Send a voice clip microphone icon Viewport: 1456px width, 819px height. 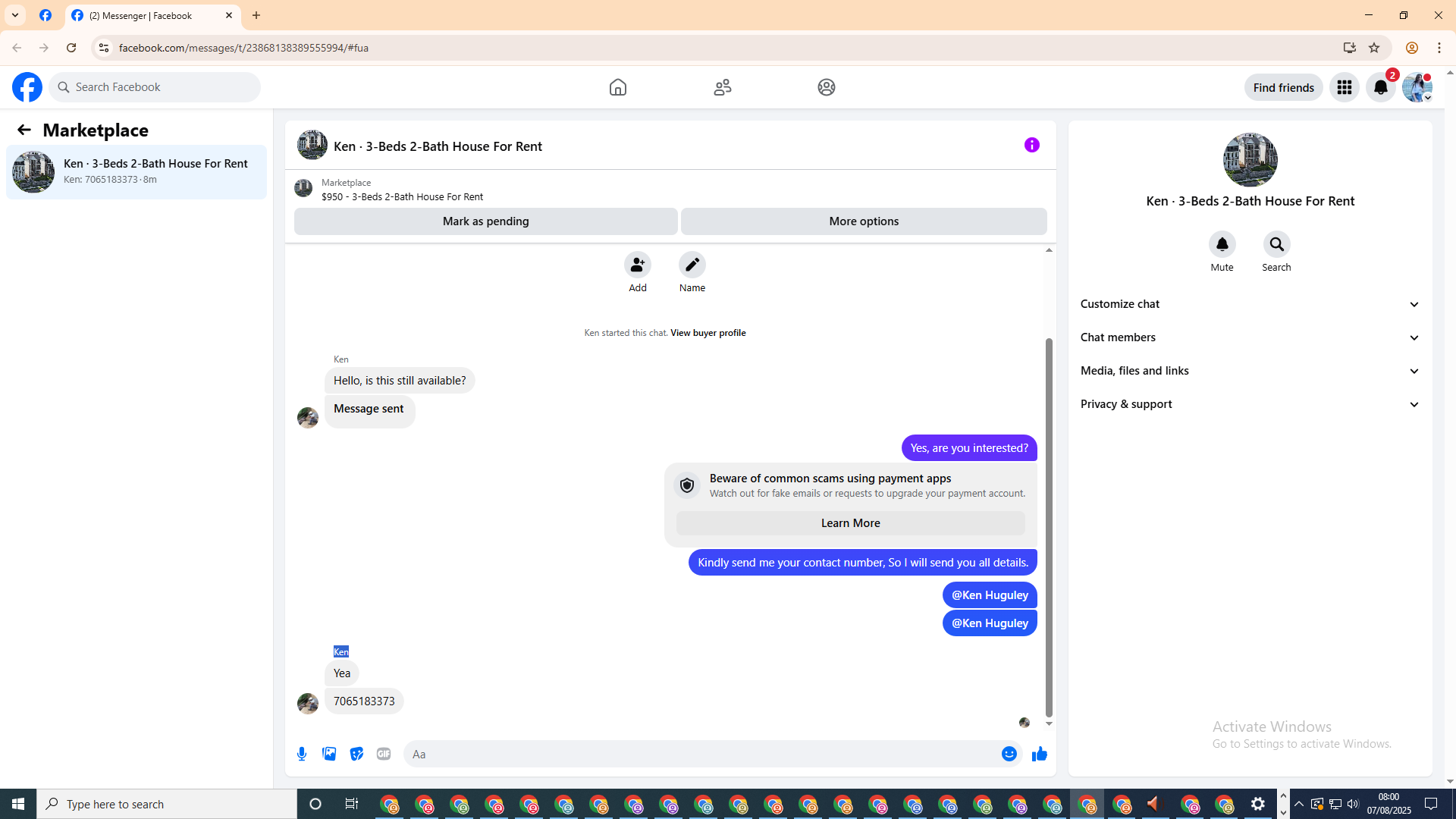coord(302,754)
